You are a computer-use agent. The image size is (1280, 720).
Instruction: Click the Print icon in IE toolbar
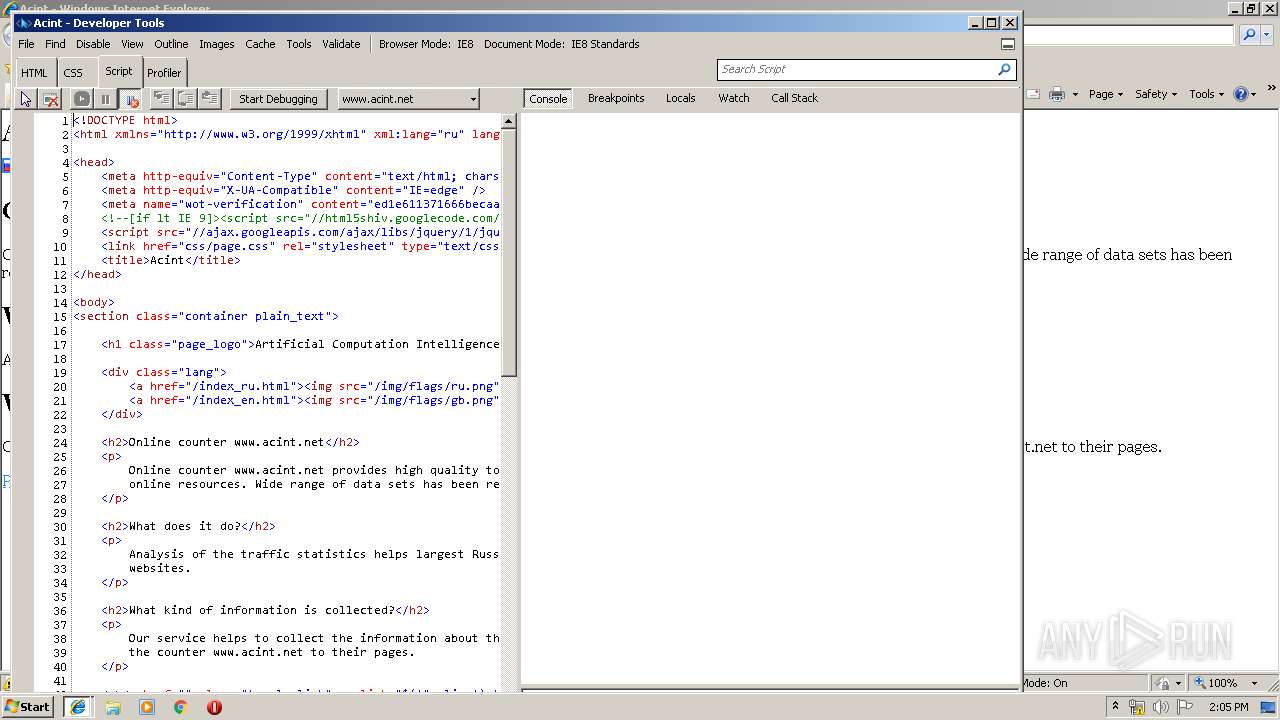point(1056,94)
